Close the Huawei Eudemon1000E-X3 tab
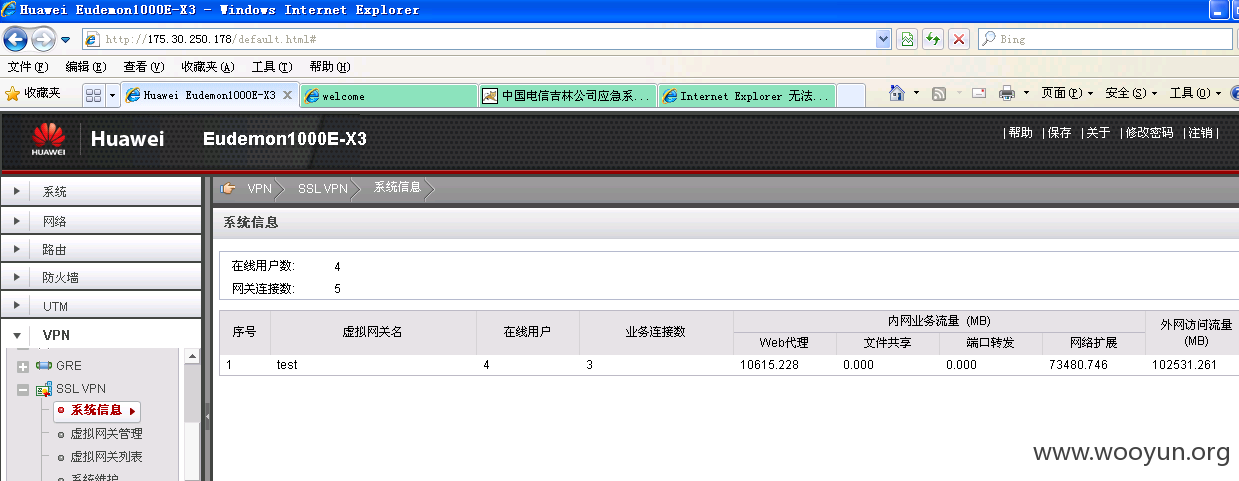This screenshot has width=1239, height=481. tap(287, 96)
